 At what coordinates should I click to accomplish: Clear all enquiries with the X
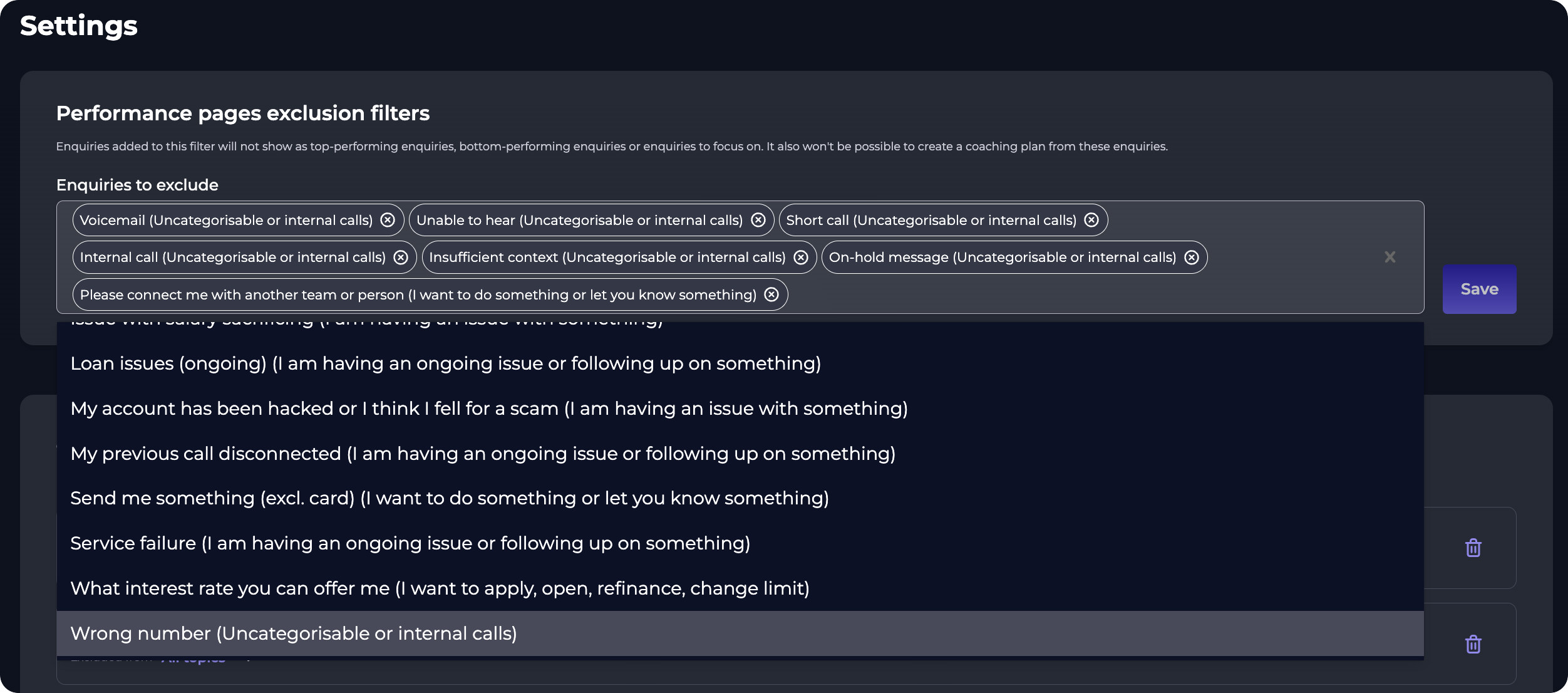(x=1390, y=257)
